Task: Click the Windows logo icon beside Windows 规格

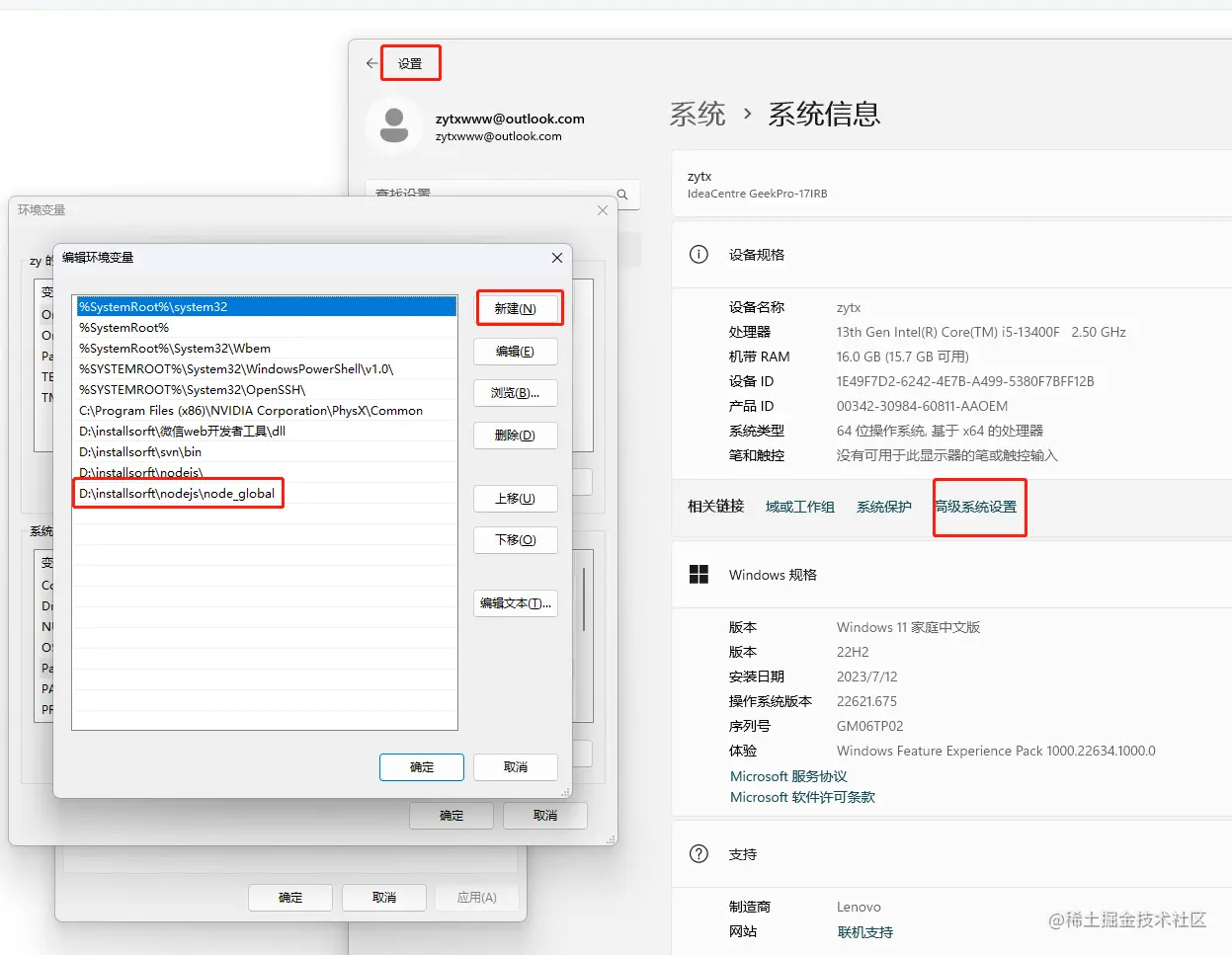Action: point(698,574)
